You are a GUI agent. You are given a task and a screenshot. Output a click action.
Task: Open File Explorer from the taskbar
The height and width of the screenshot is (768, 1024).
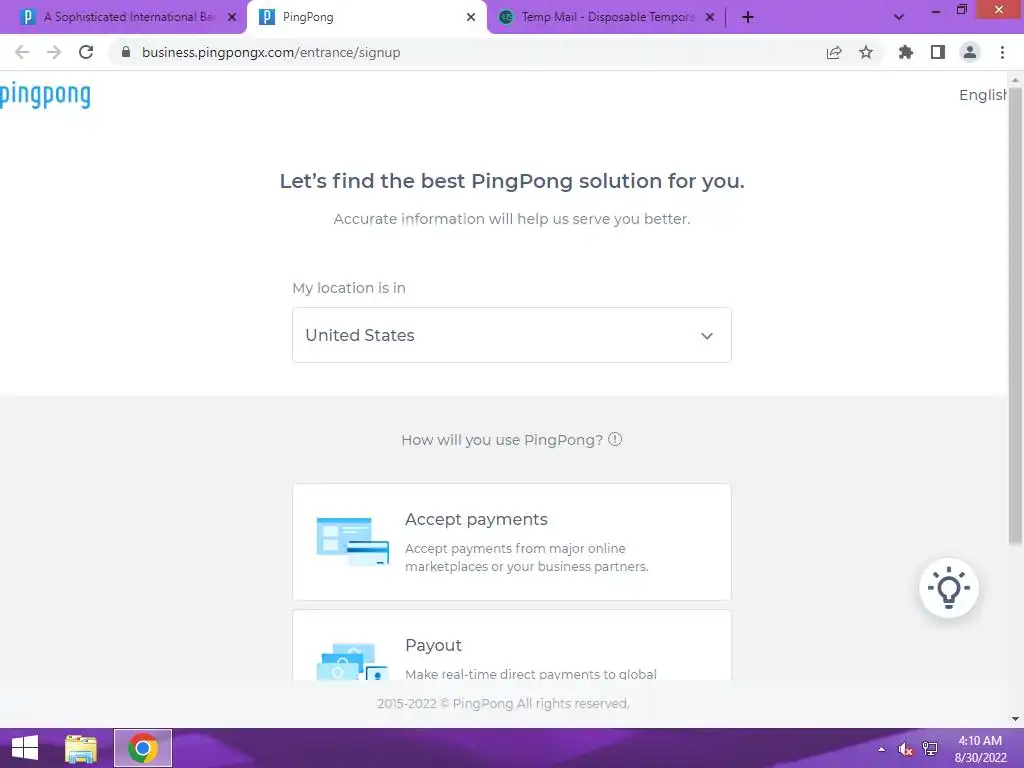[81, 748]
